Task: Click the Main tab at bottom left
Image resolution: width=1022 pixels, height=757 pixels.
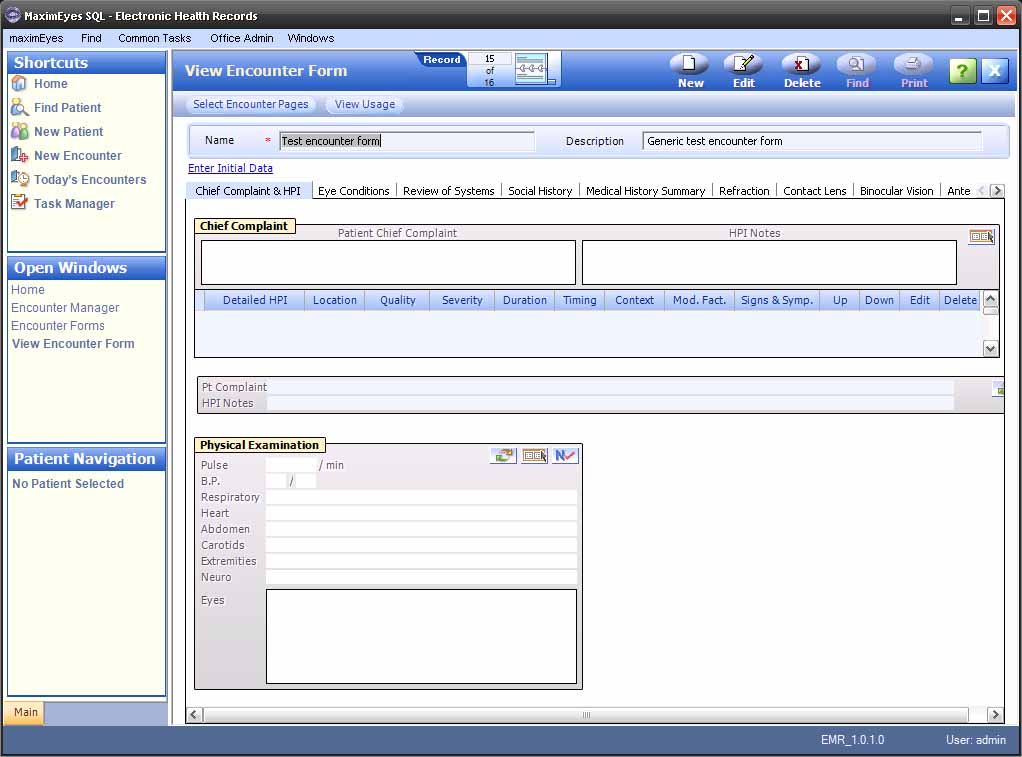Action: pos(25,712)
